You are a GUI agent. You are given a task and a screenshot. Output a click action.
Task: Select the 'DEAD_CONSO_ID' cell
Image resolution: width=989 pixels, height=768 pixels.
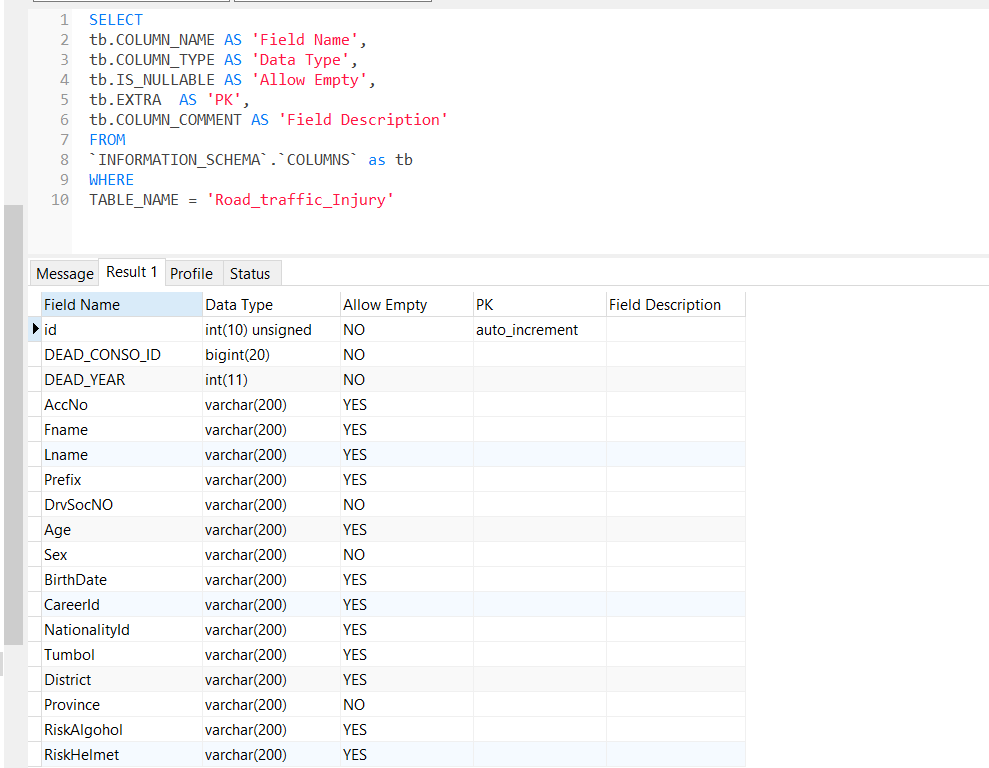coord(122,355)
